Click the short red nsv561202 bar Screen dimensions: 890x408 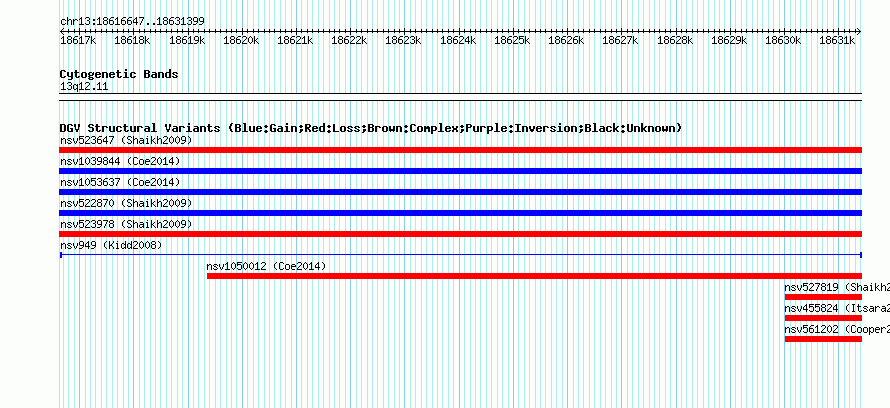tap(823, 339)
